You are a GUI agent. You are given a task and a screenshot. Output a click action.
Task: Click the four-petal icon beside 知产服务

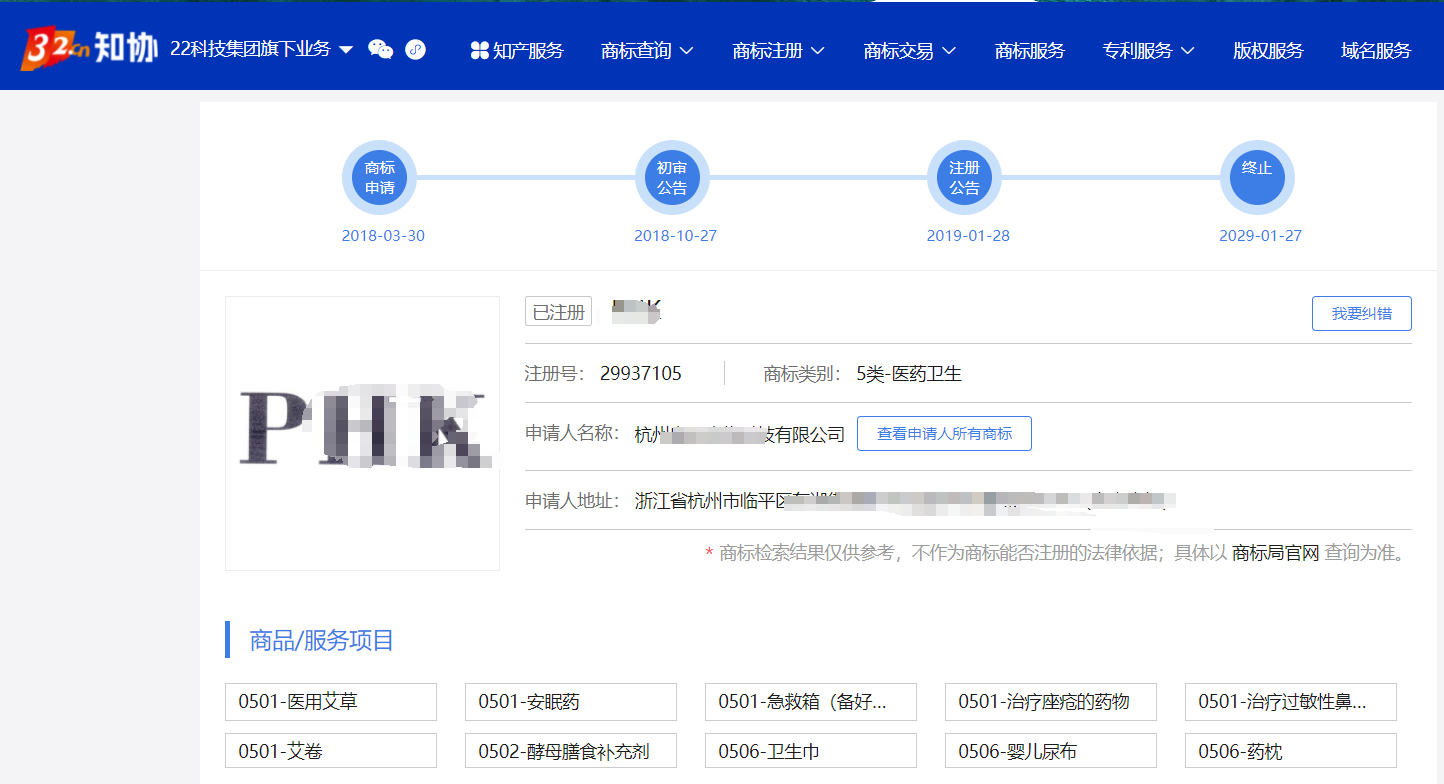(x=479, y=50)
